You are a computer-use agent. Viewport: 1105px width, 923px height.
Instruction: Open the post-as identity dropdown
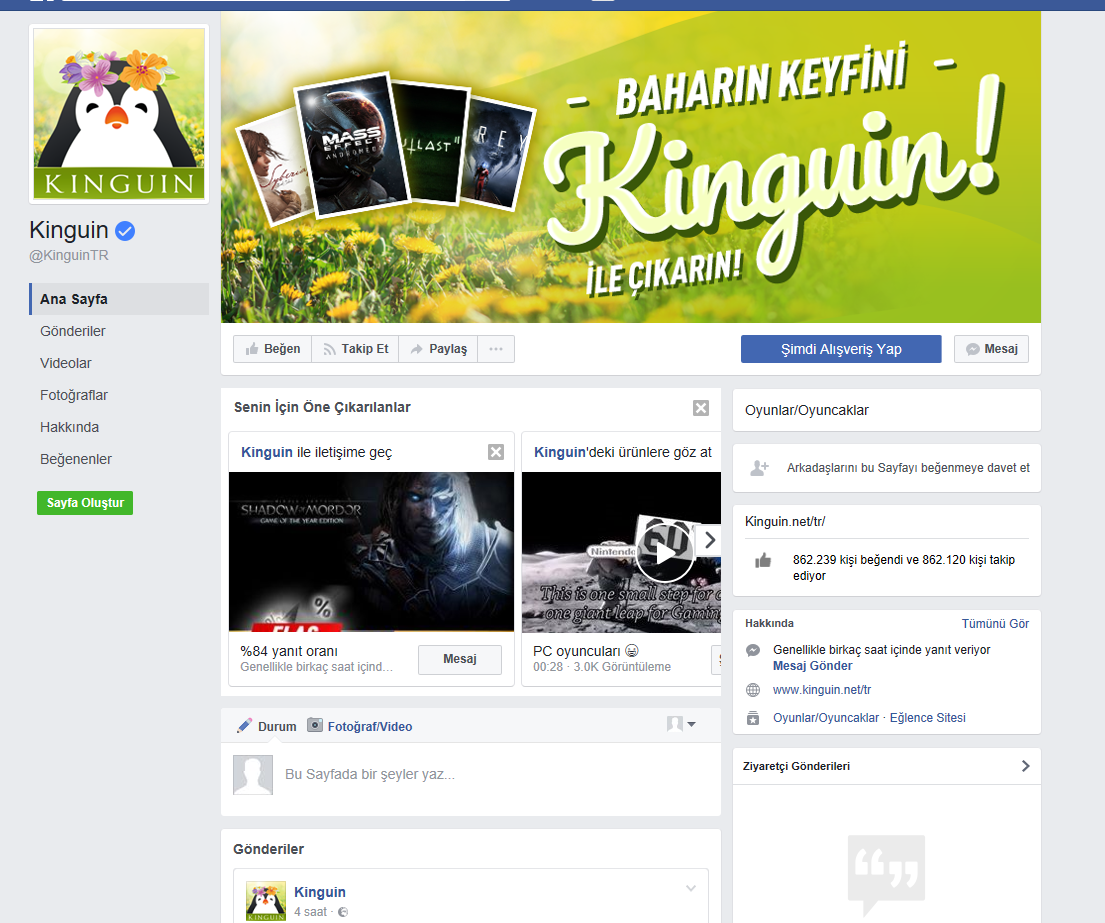click(x=681, y=724)
